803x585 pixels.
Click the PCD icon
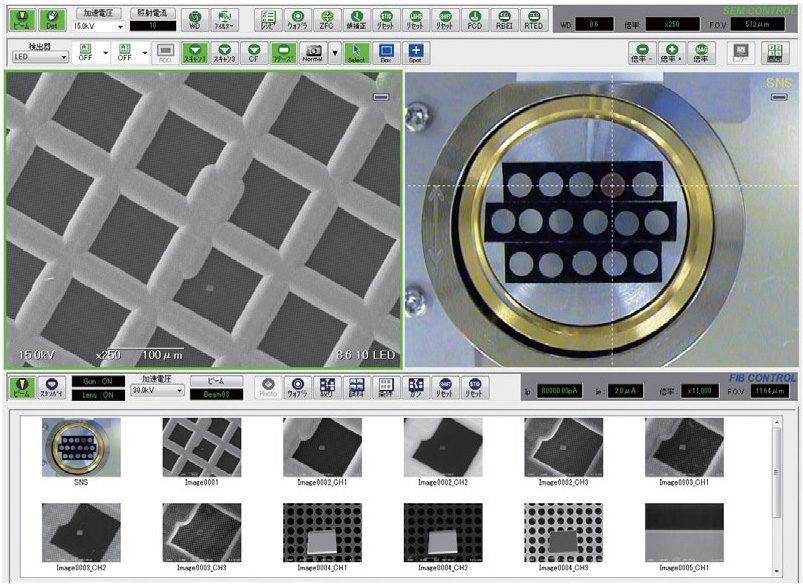[x=474, y=20]
